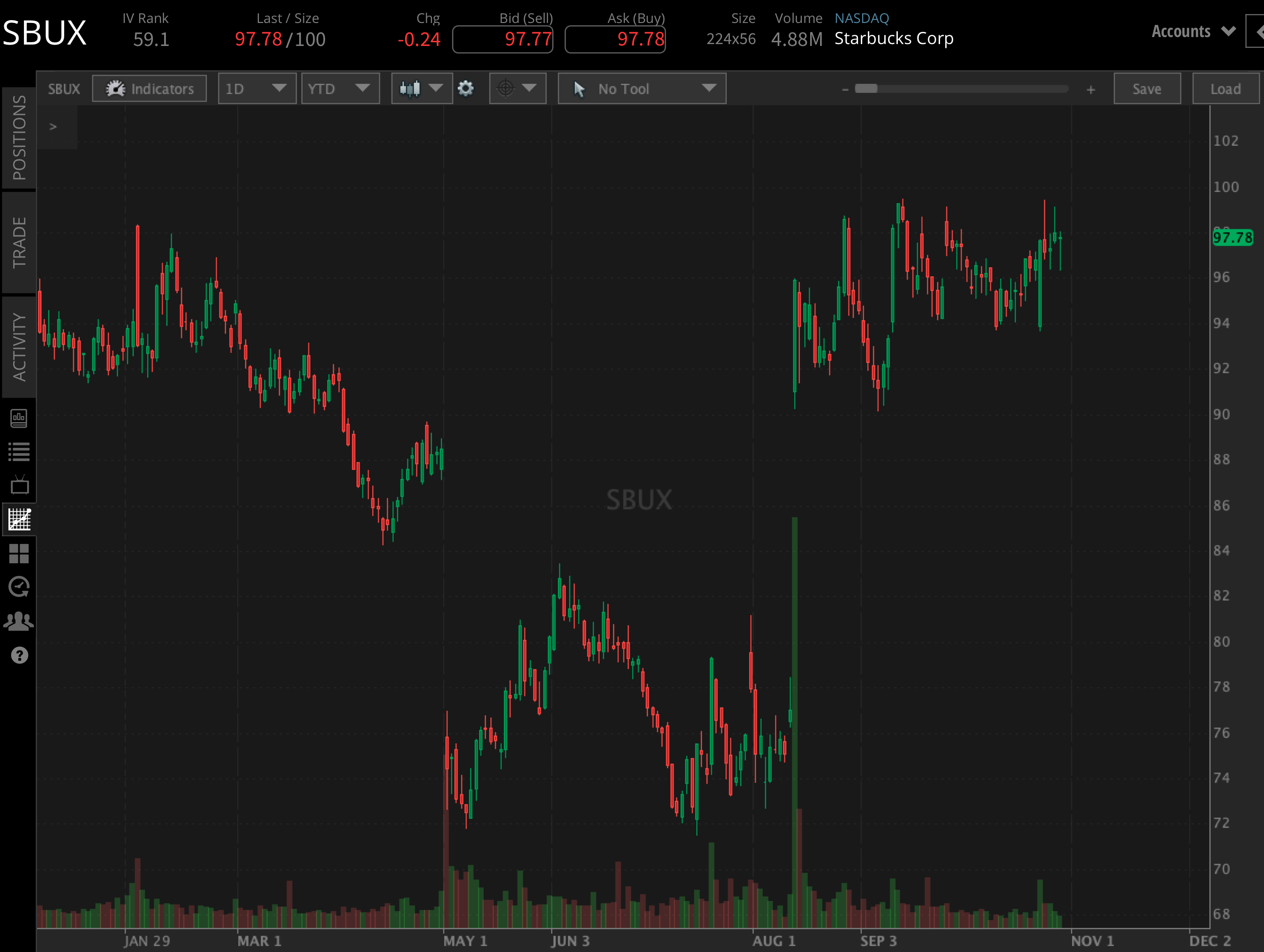Image resolution: width=1264 pixels, height=952 pixels.
Task: Open chart settings with the gear icon
Action: coord(466,89)
